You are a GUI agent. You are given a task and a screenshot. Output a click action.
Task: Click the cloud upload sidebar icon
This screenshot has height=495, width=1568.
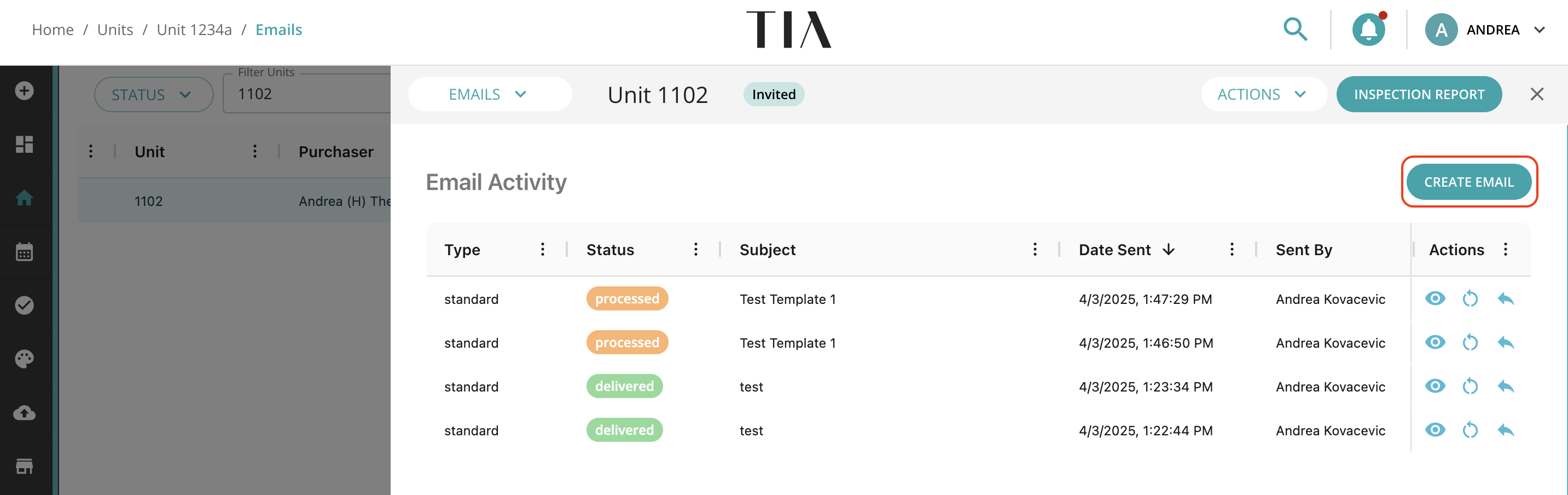click(25, 412)
